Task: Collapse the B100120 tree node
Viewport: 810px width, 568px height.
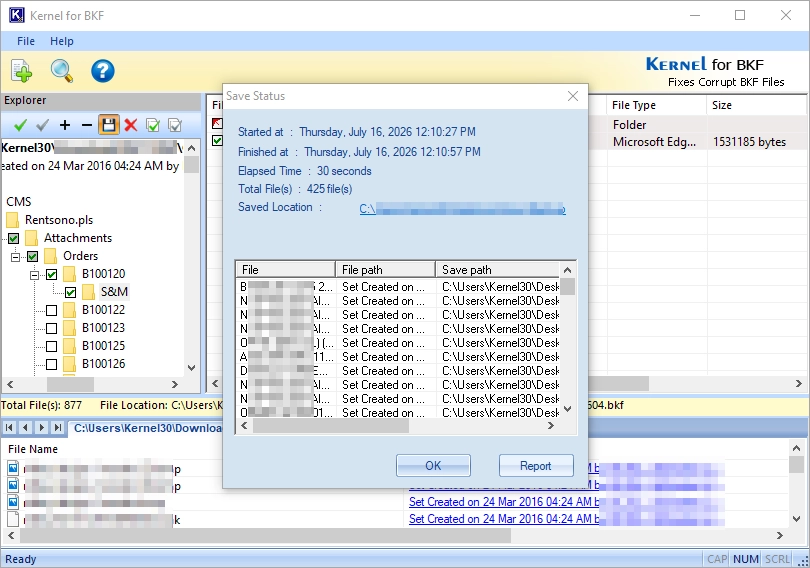Action: [x=35, y=275]
